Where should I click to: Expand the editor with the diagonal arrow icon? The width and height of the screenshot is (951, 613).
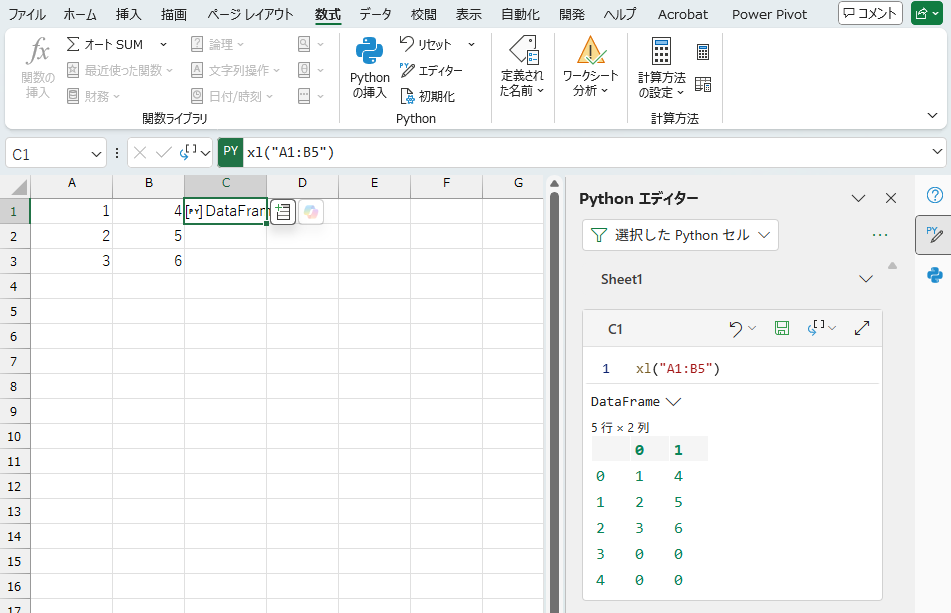[862, 328]
